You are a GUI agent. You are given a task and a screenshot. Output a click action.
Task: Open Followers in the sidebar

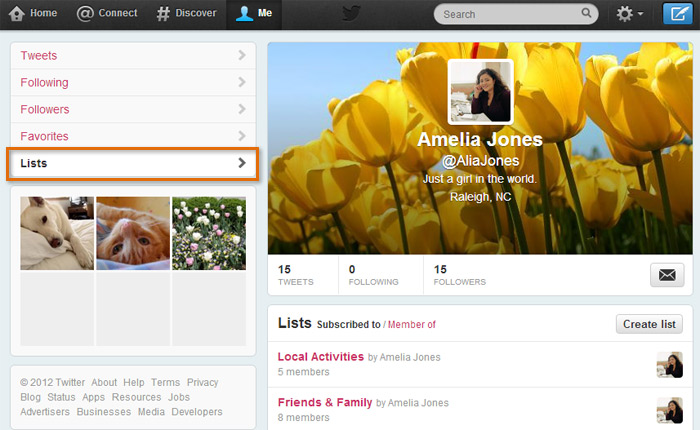click(x=133, y=109)
